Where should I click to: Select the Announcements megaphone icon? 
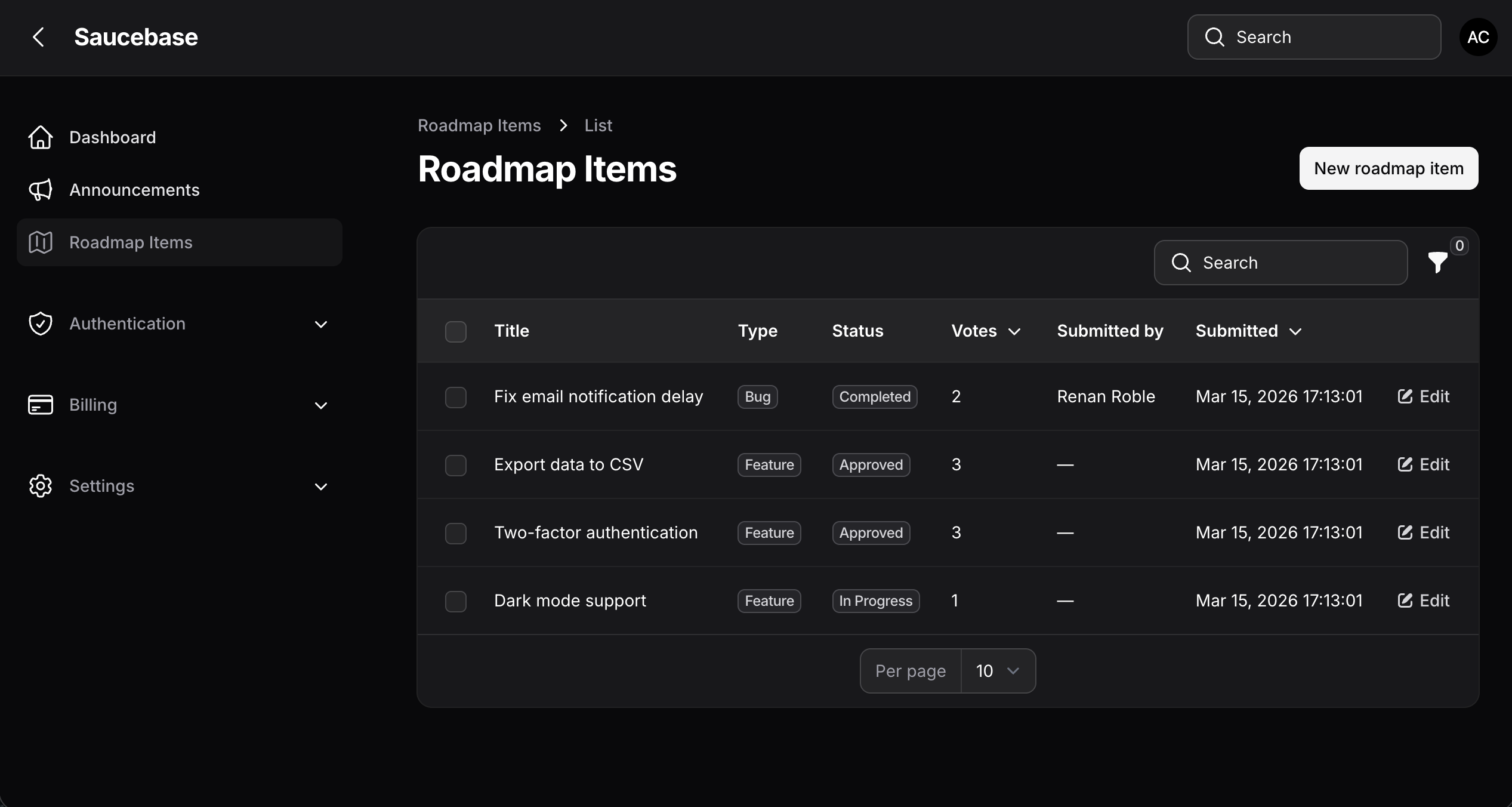pos(39,190)
